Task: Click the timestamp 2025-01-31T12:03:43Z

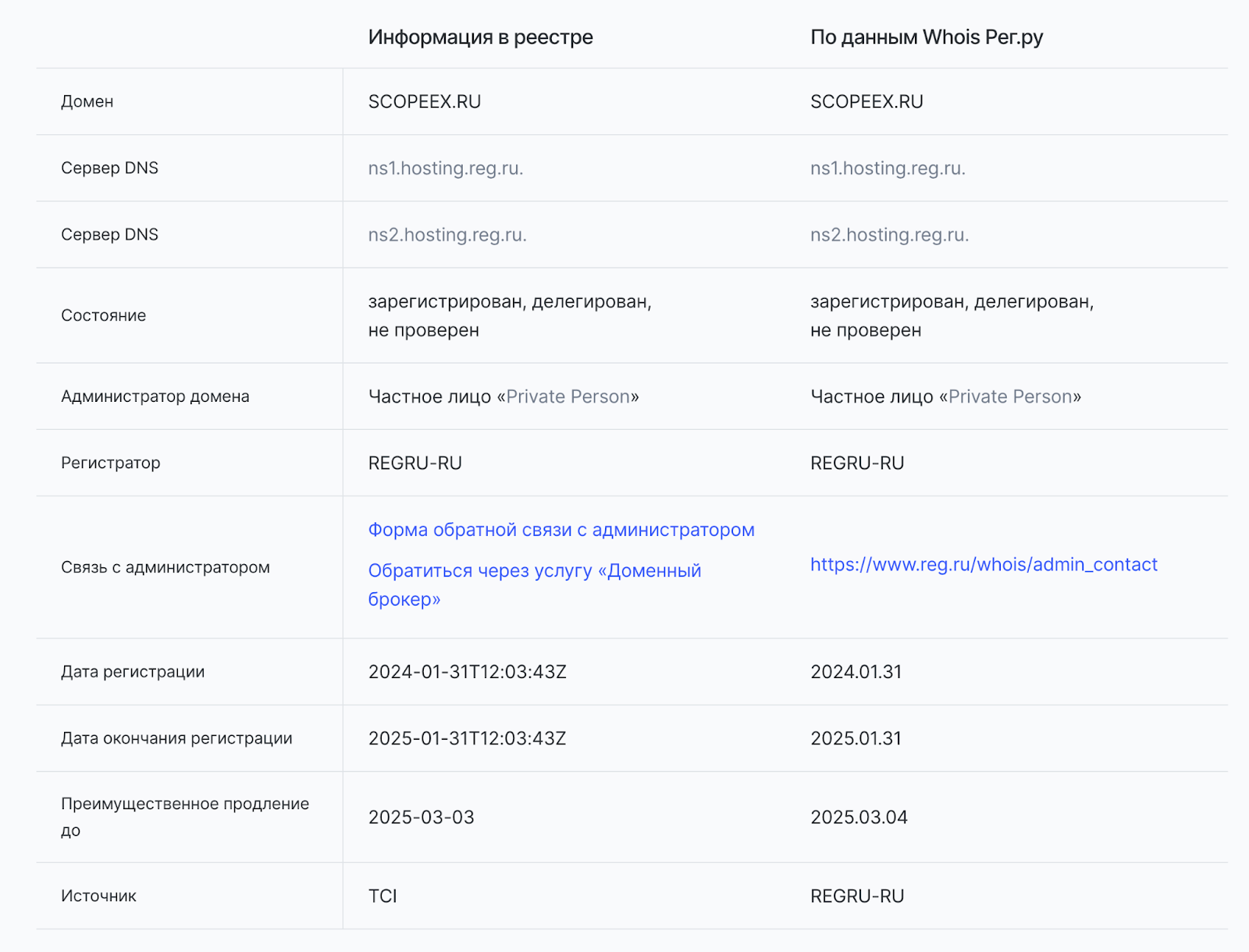Action: pyautogui.click(x=468, y=738)
